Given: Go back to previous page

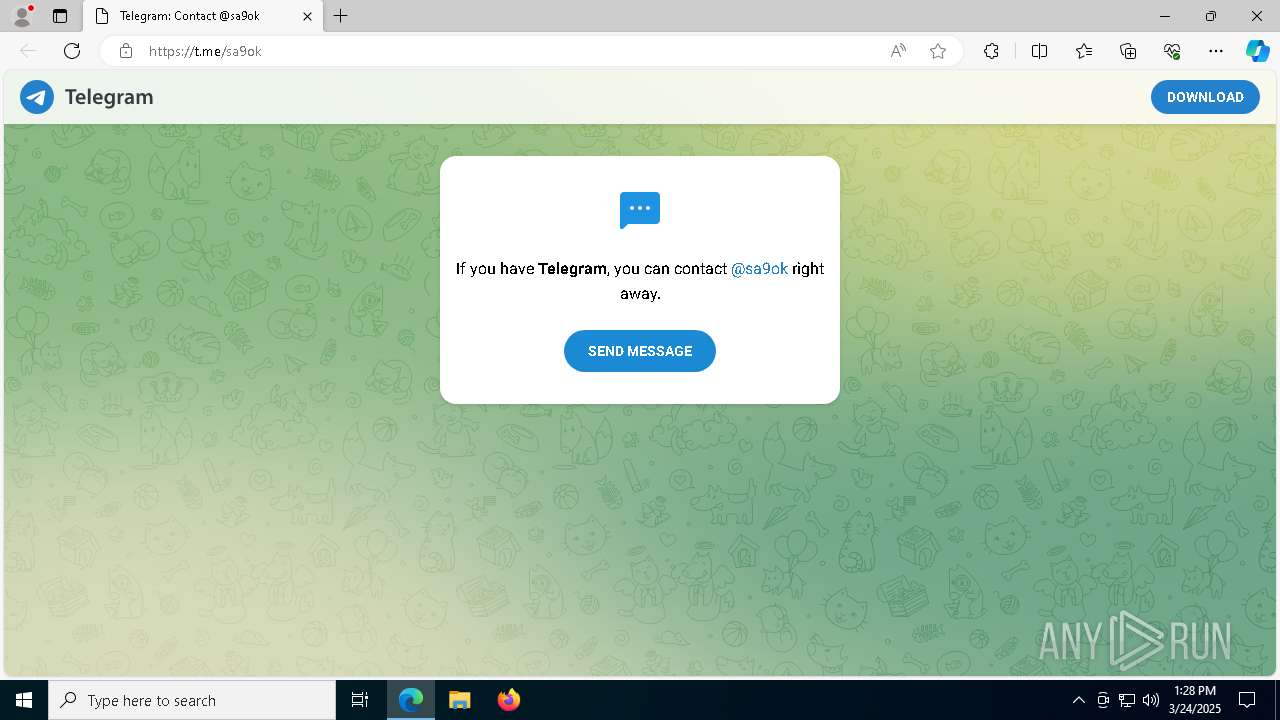Looking at the screenshot, I should [28, 51].
